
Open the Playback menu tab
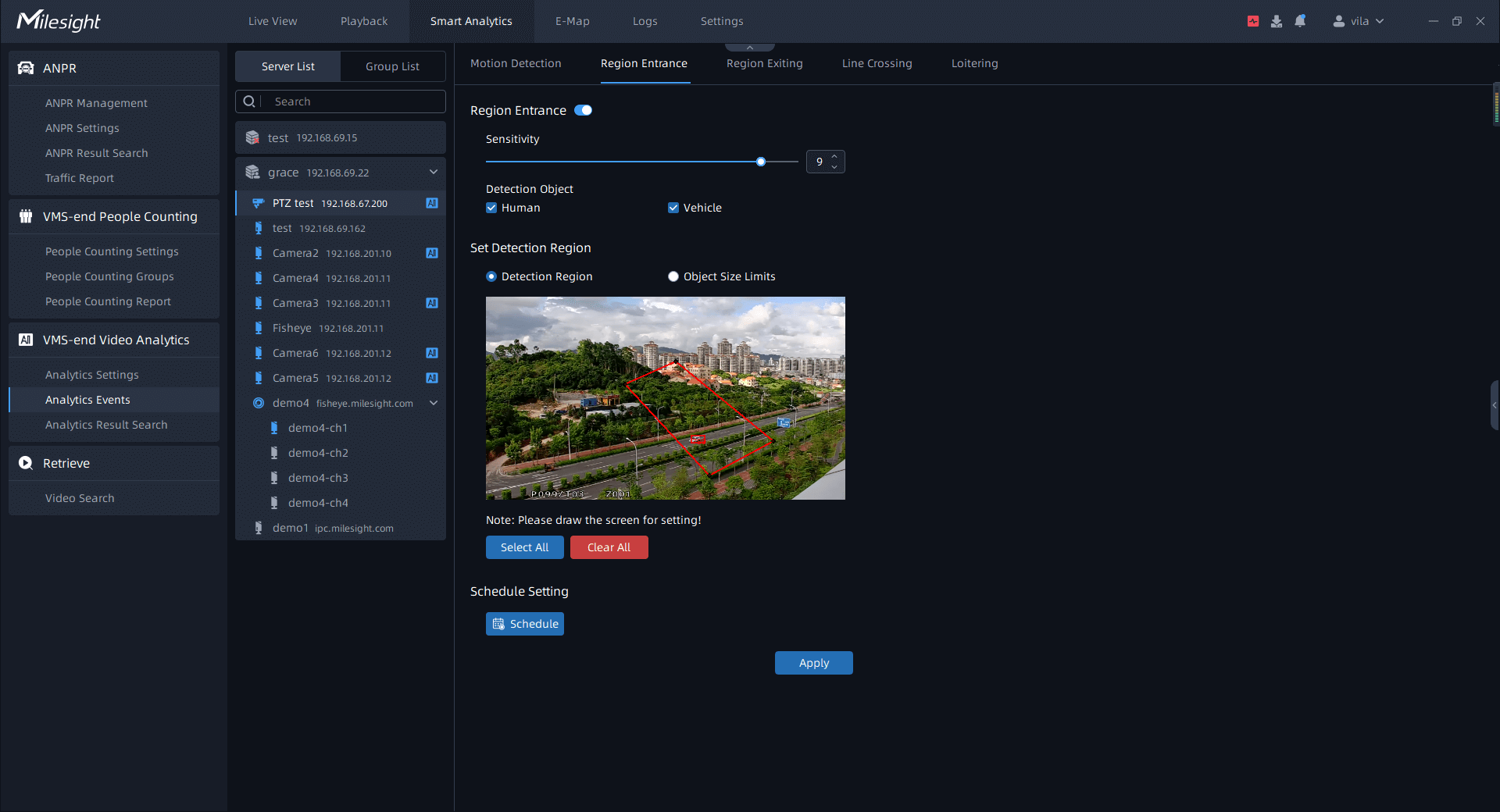click(x=364, y=21)
